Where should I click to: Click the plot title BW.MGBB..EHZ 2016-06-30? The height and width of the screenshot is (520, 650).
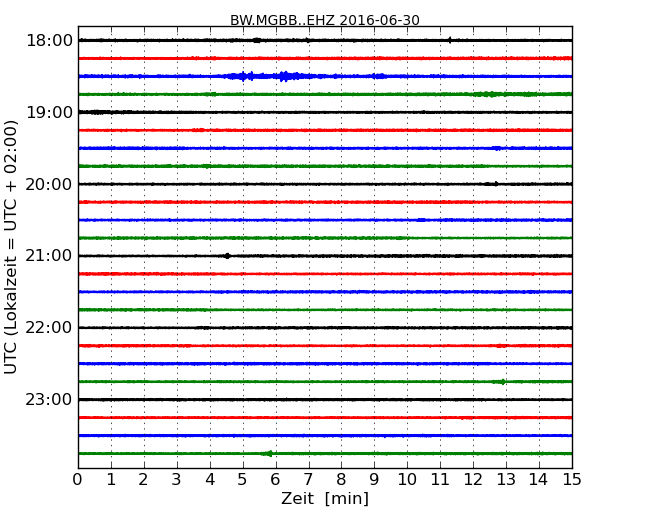pos(325,20)
